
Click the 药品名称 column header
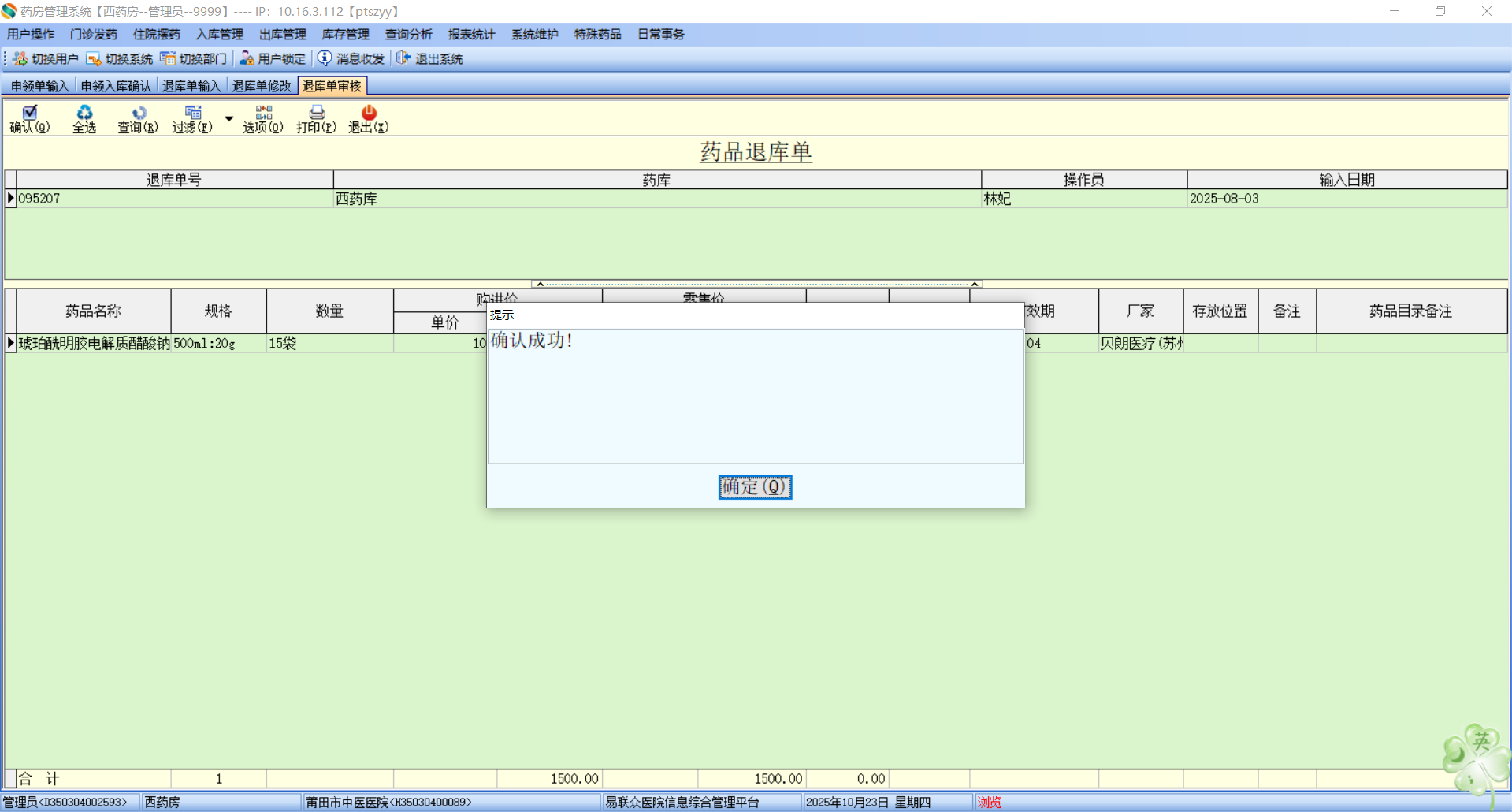pyautogui.click(x=94, y=311)
